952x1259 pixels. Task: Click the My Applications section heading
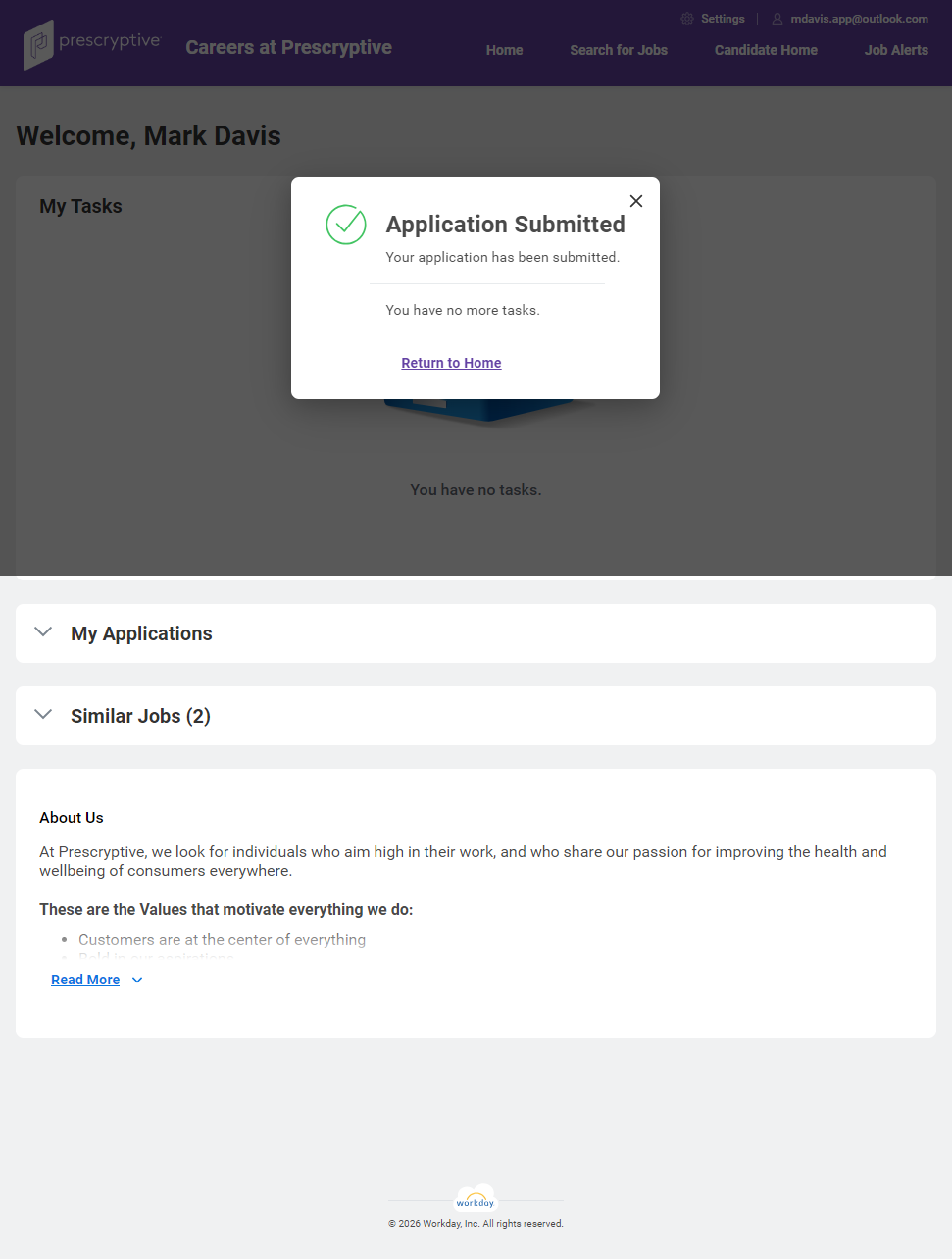tap(141, 633)
